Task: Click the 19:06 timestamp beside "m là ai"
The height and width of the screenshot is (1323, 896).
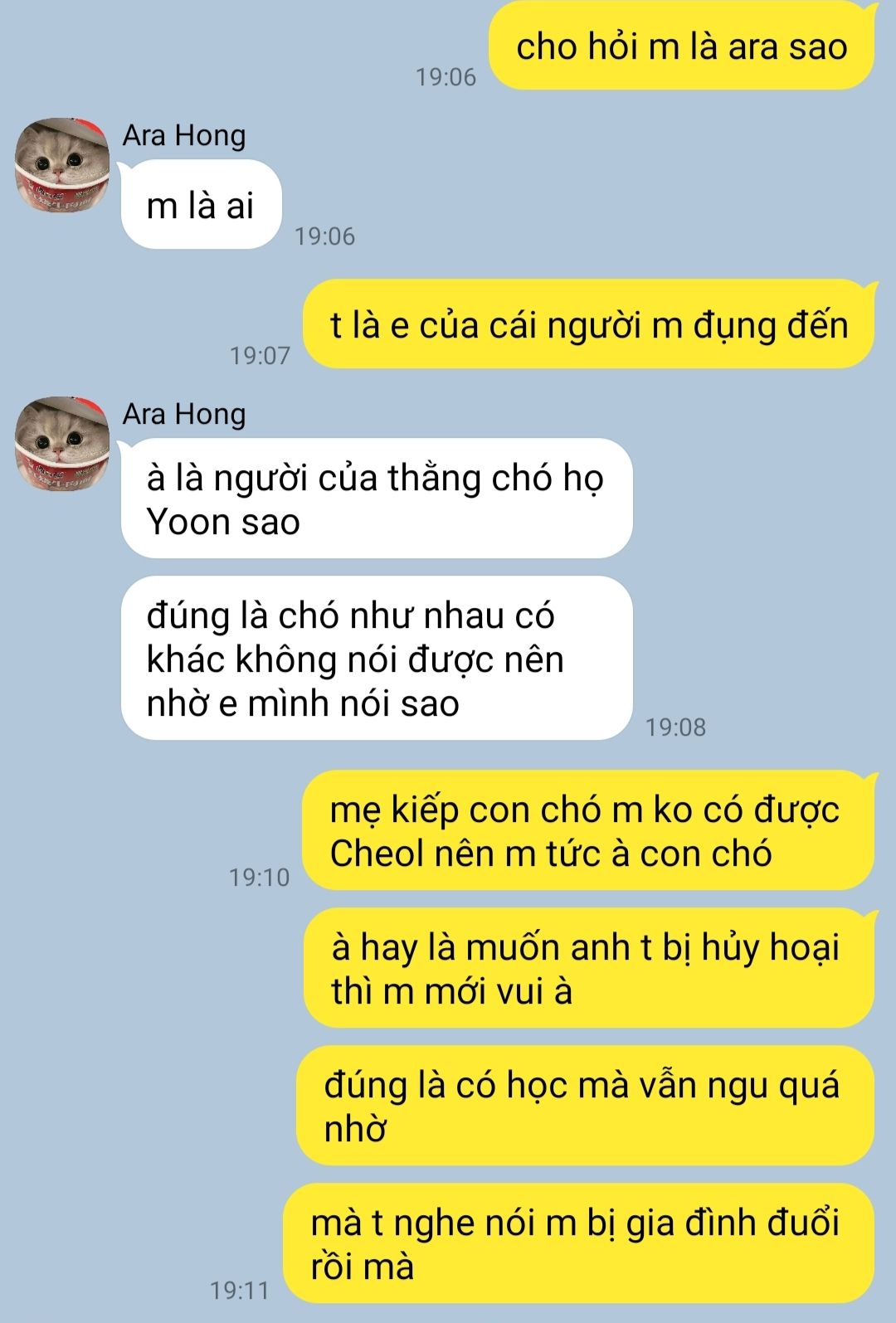Action: point(325,236)
